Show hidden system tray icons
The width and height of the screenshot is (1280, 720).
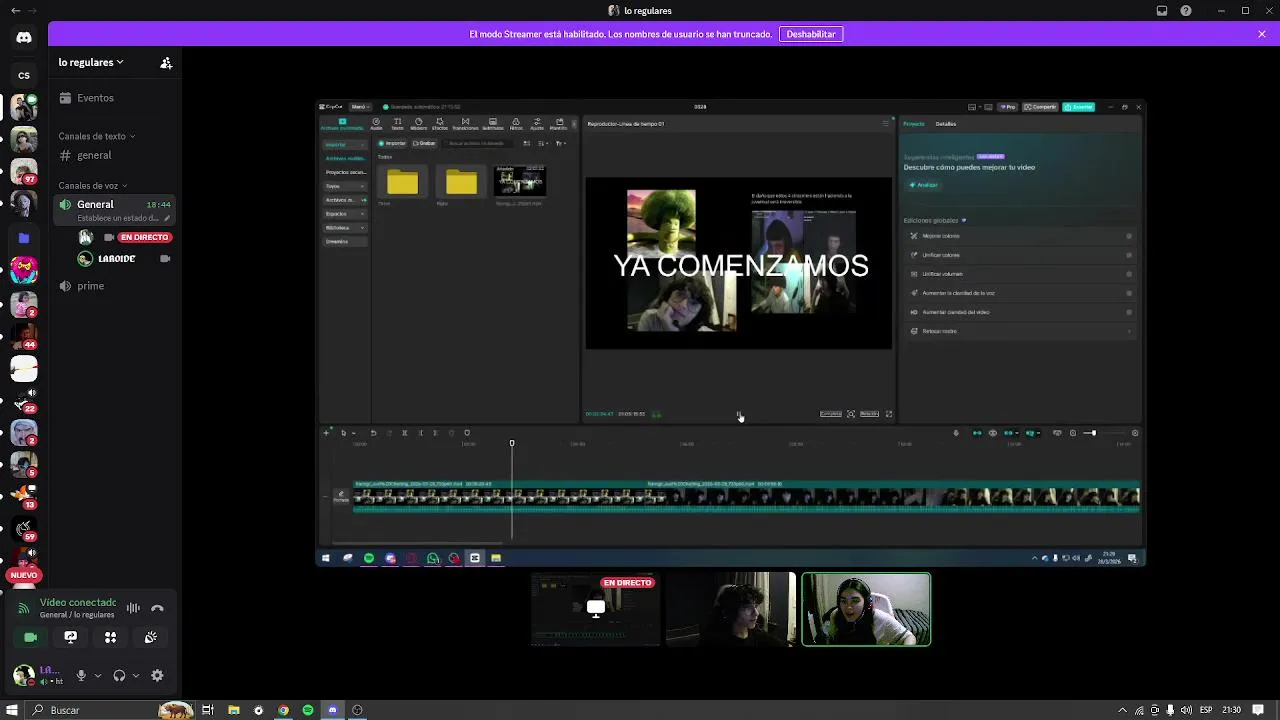[1122, 710]
